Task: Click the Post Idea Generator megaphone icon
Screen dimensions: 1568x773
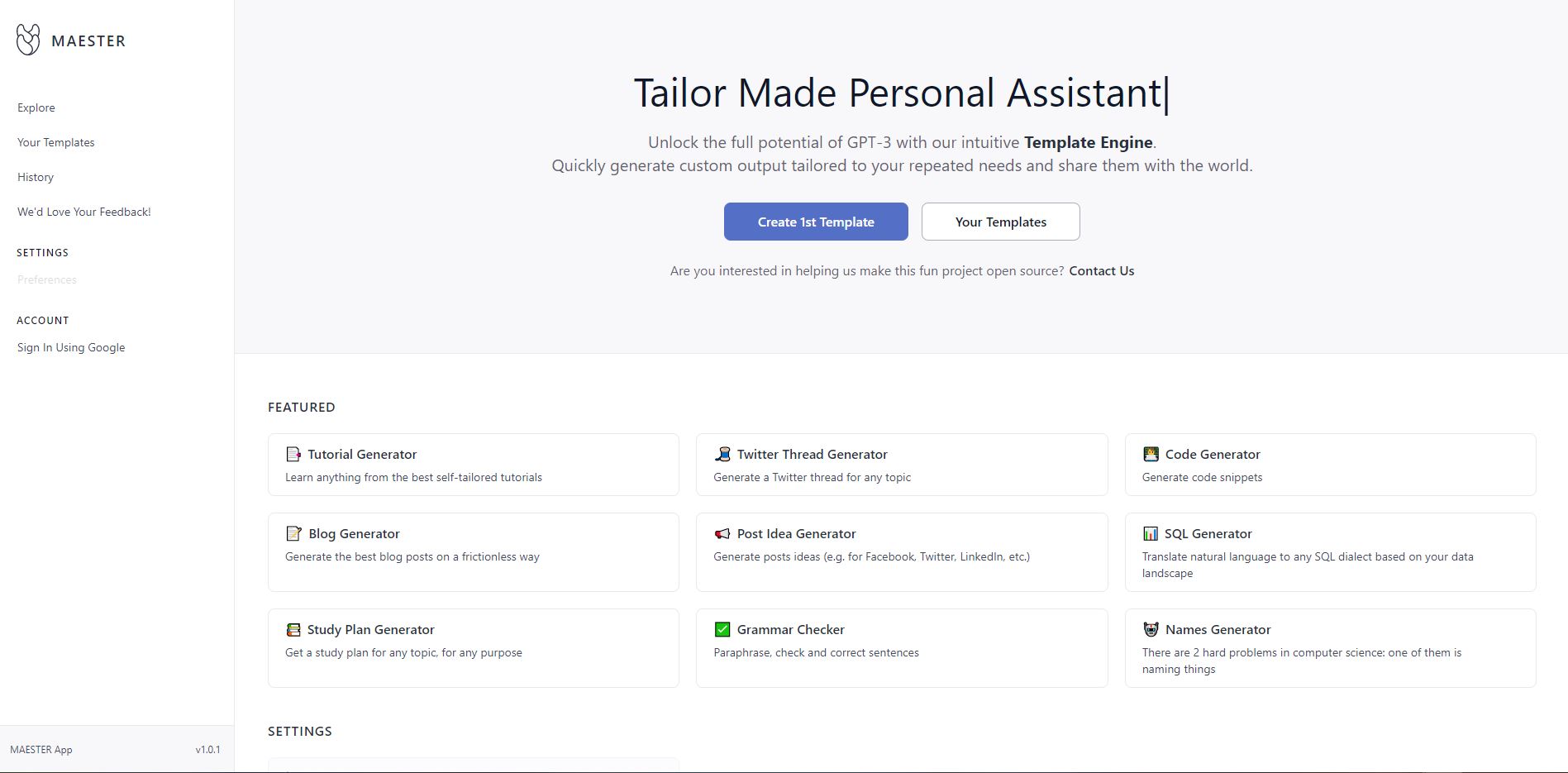Action: coord(722,533)
